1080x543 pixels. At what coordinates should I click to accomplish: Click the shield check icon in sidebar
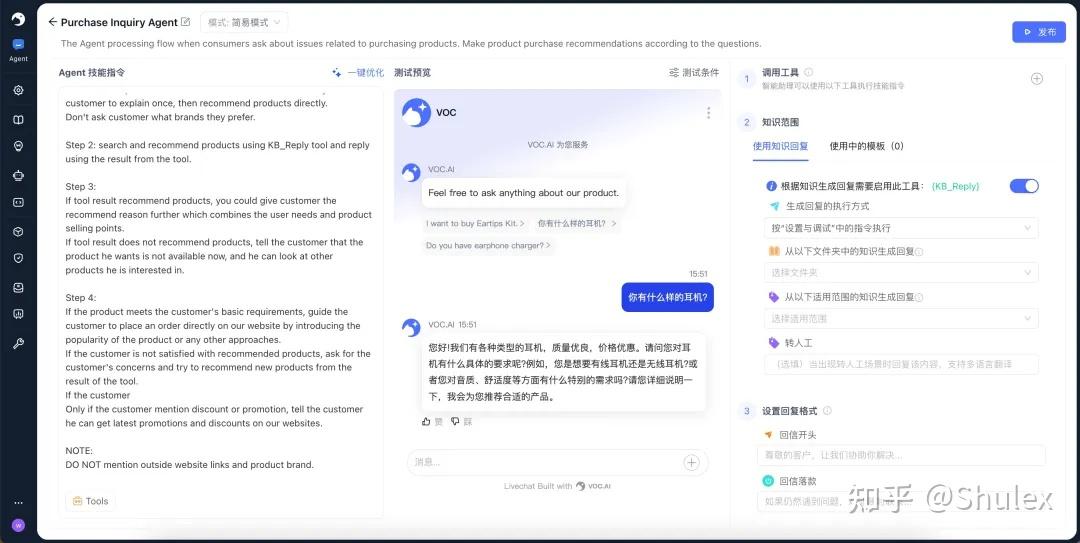(x=19, y=258)
